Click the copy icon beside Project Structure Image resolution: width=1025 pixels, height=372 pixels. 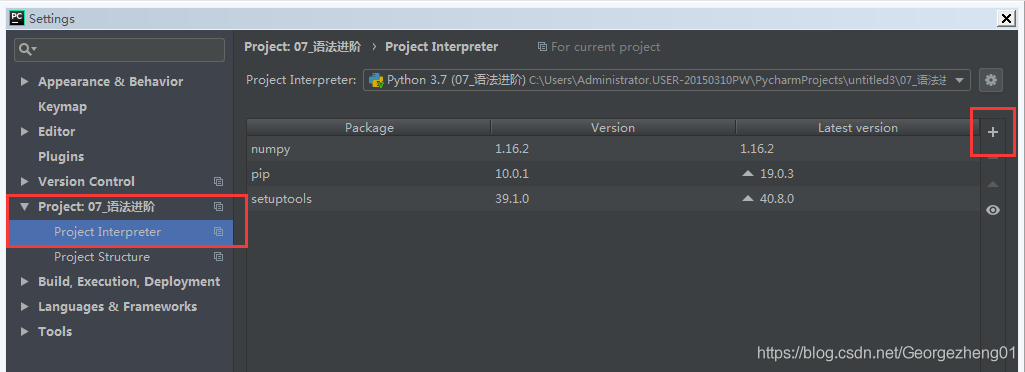click(x=218, y=257)
